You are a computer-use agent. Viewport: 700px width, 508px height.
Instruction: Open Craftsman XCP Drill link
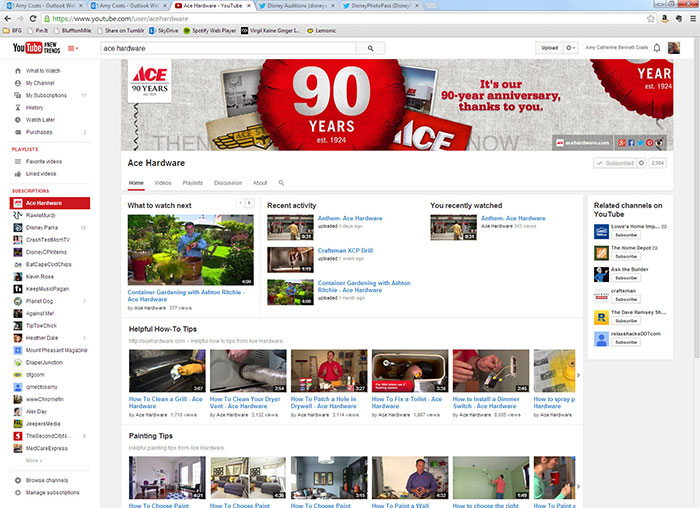(345, 250)
